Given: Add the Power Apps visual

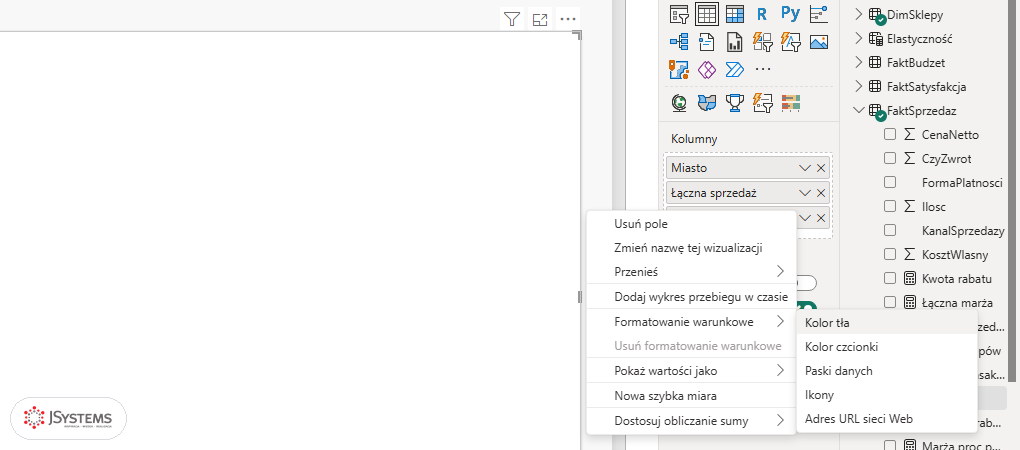Looking at the screenshot, I should click(707, 69).
